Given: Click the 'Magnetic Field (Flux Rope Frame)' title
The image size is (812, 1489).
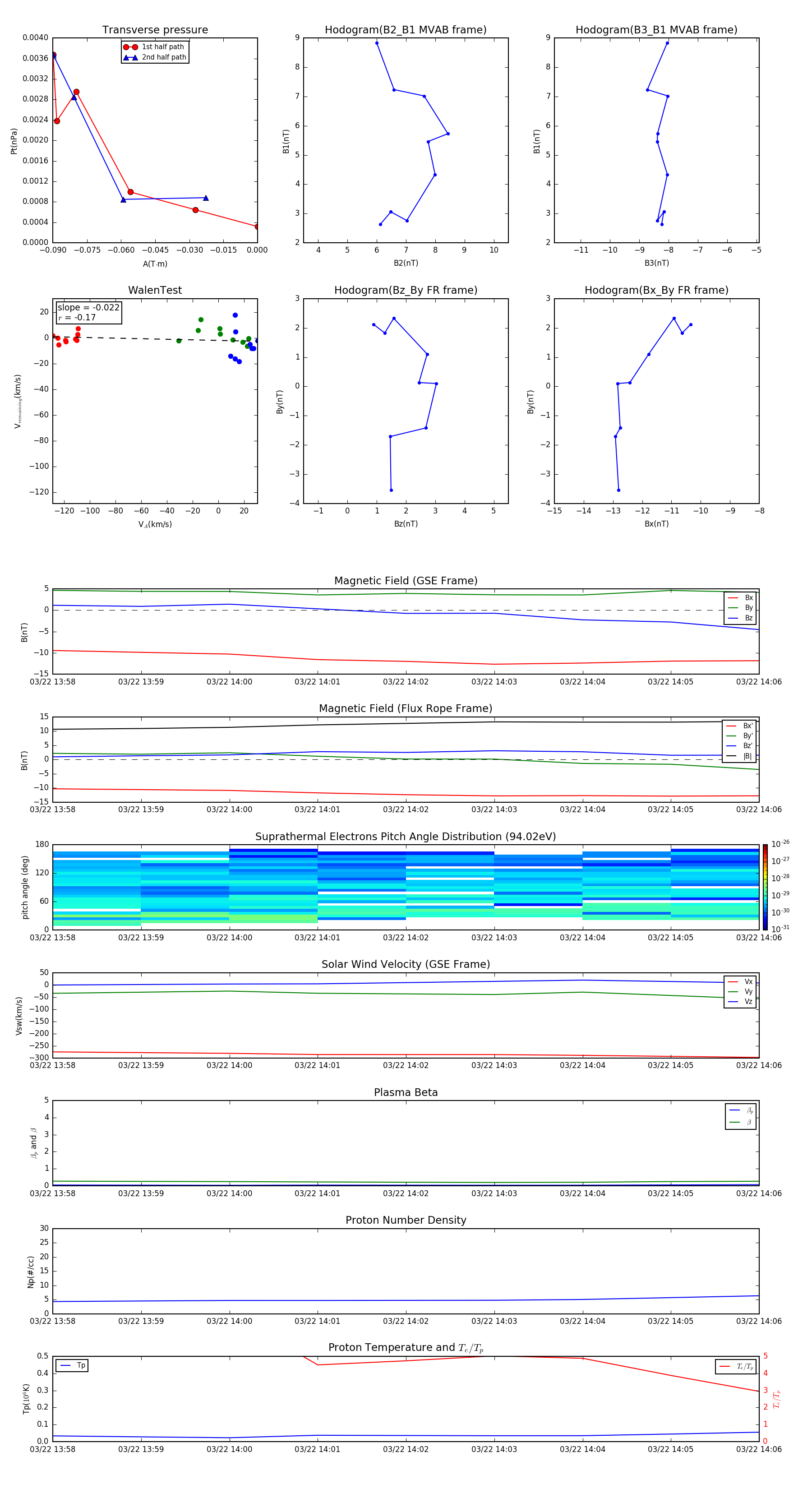Looking at the screenshot, I should point(406,709).
